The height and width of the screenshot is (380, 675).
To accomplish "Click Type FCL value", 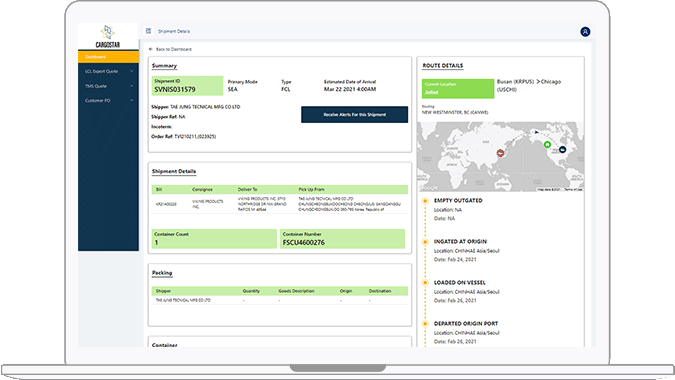I will click(285, 90).
